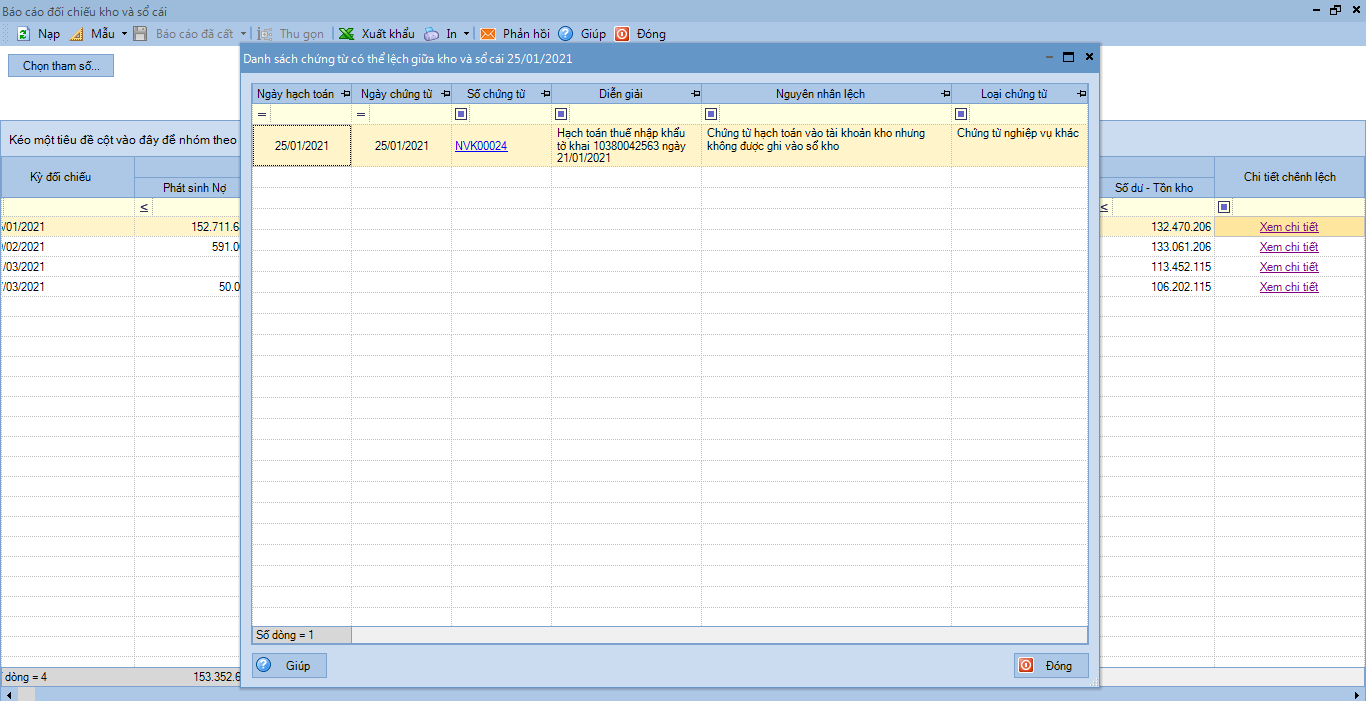The image size is (1366, 701).
Task: Click the Giúp help icon in toolbar
Action: [566, 34]
